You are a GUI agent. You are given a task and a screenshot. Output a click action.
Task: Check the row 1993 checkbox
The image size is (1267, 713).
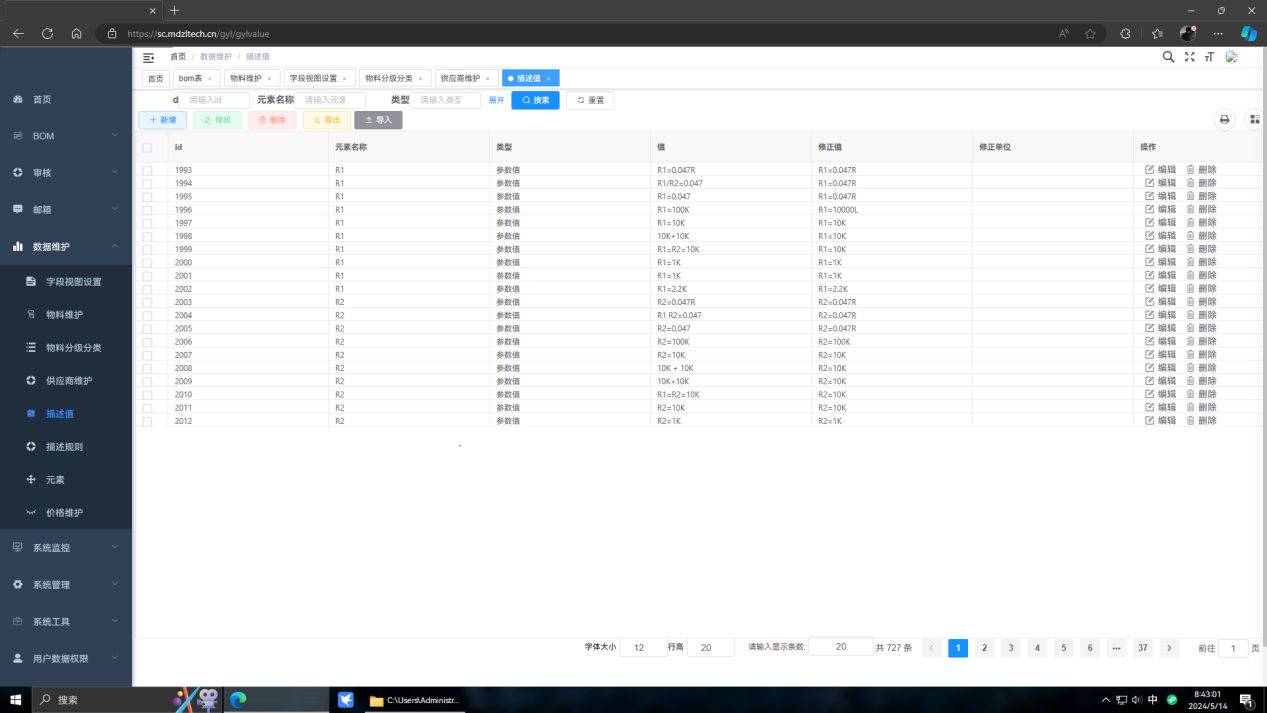tap(147, 171)
